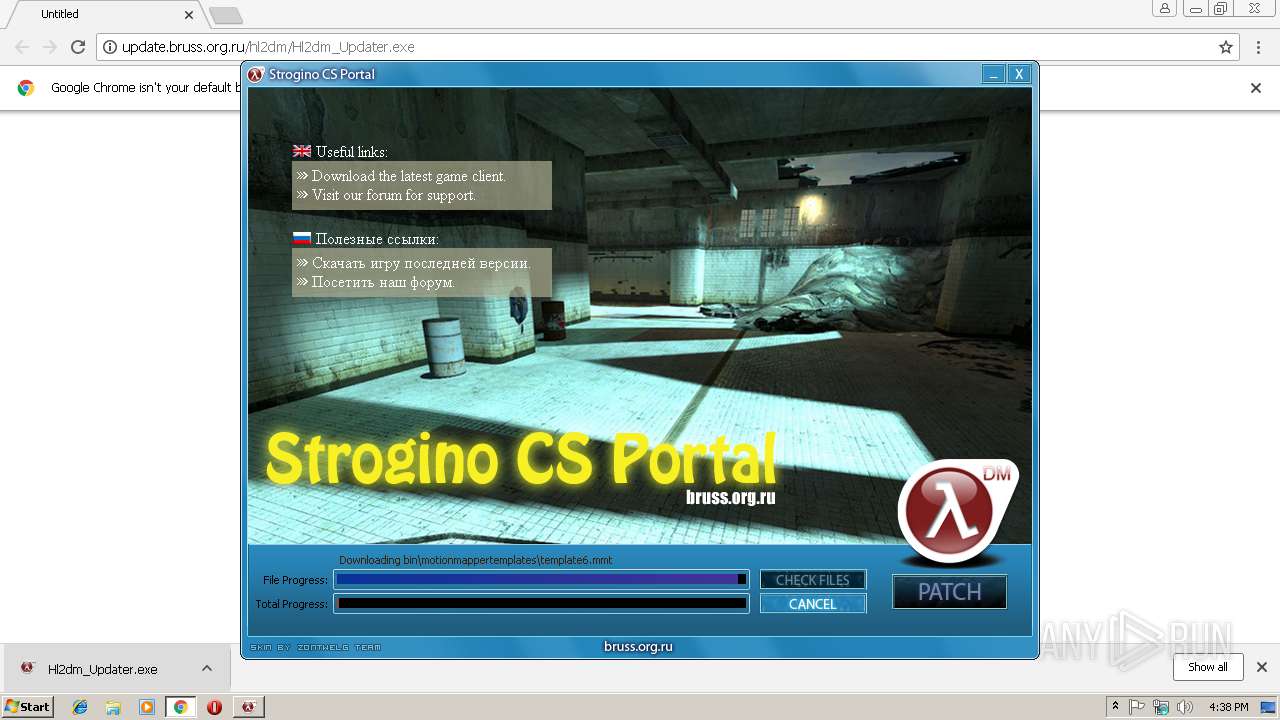Image resolution: width=1280 pixels, height=720 pixels.
Task: Click Action Center flag tray icon
Action: [1137, 707]
